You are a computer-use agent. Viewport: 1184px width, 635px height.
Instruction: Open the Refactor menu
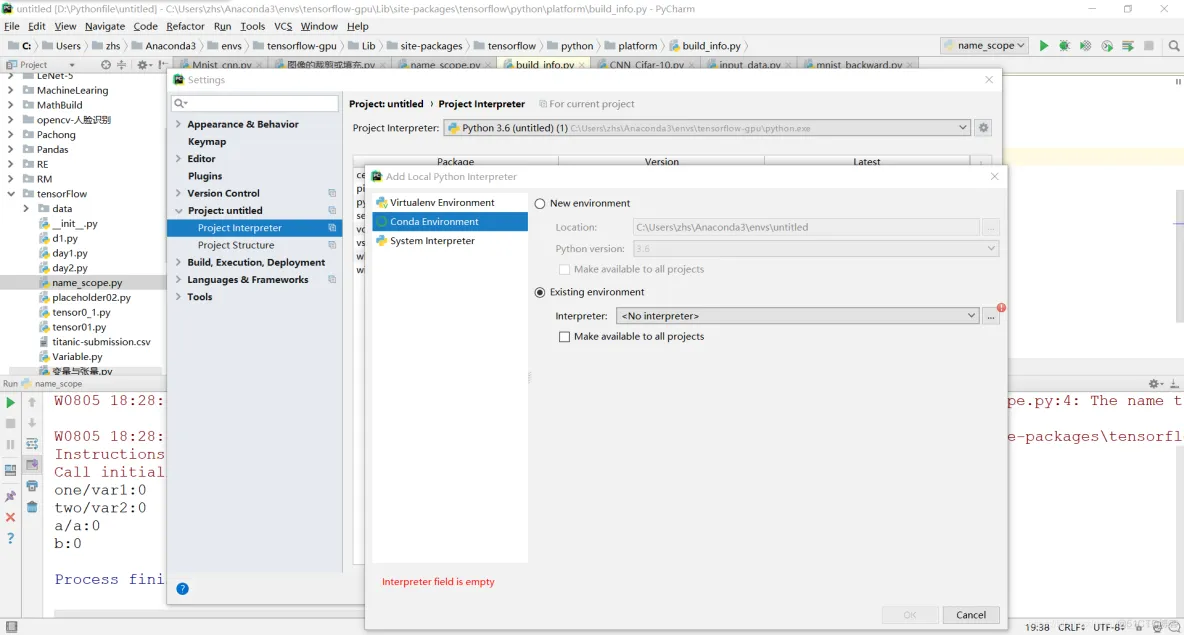pos(185,26)
